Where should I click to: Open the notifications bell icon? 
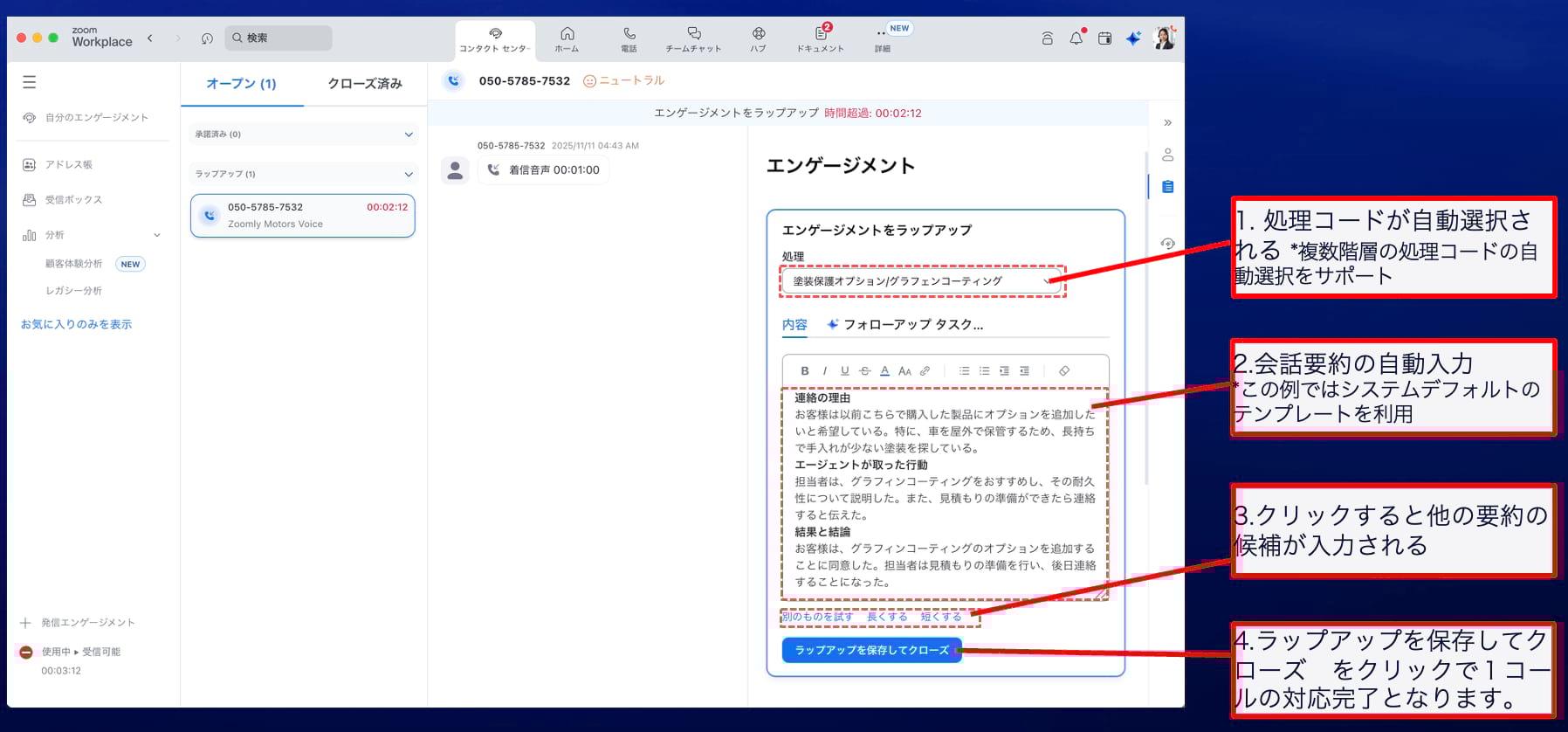(1076, 38)
